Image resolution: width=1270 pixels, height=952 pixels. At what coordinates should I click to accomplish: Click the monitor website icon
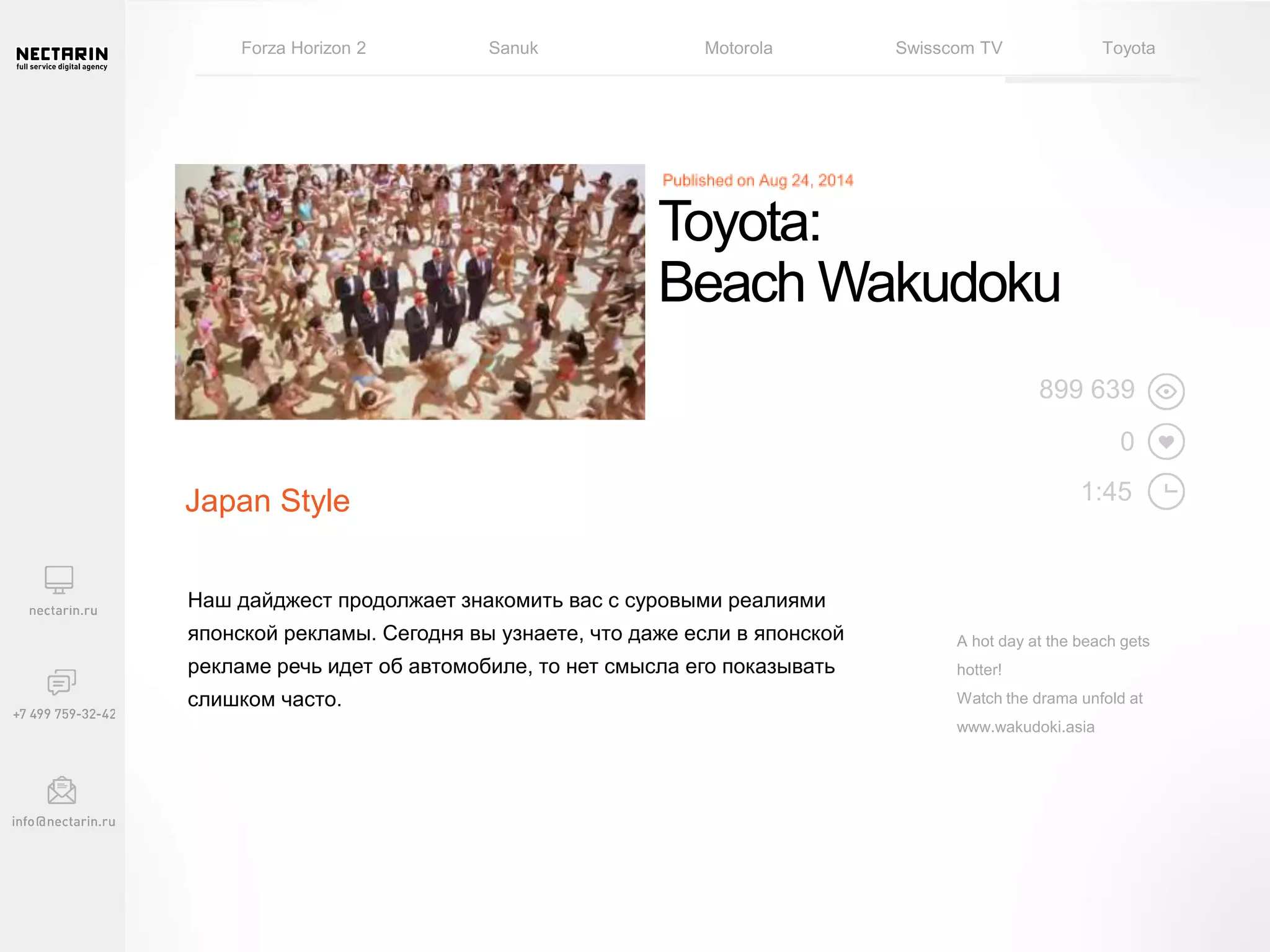(59, 580)
